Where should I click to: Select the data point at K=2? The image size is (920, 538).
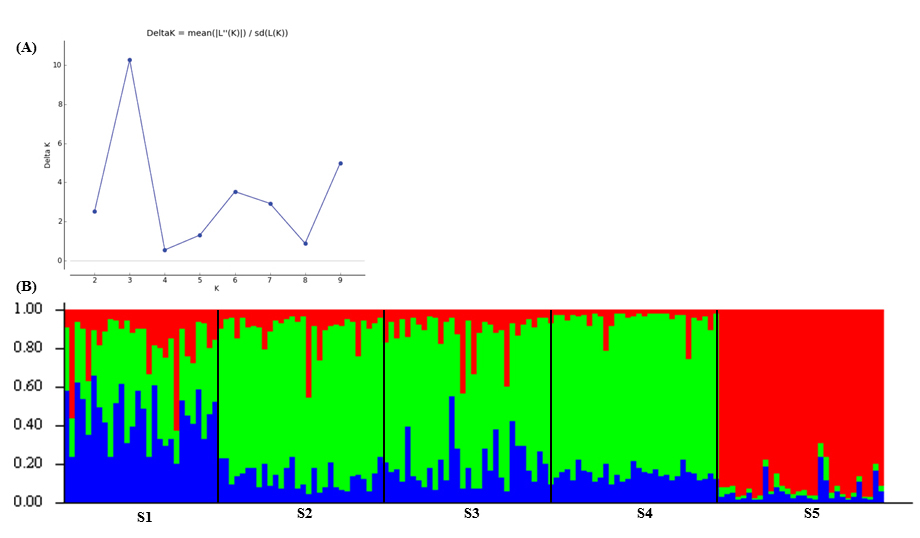click(x=94, y=211)
